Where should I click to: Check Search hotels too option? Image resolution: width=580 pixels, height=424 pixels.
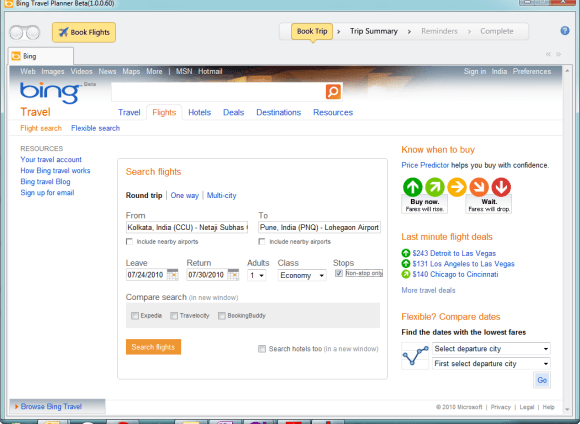click(x=262, y=349)
